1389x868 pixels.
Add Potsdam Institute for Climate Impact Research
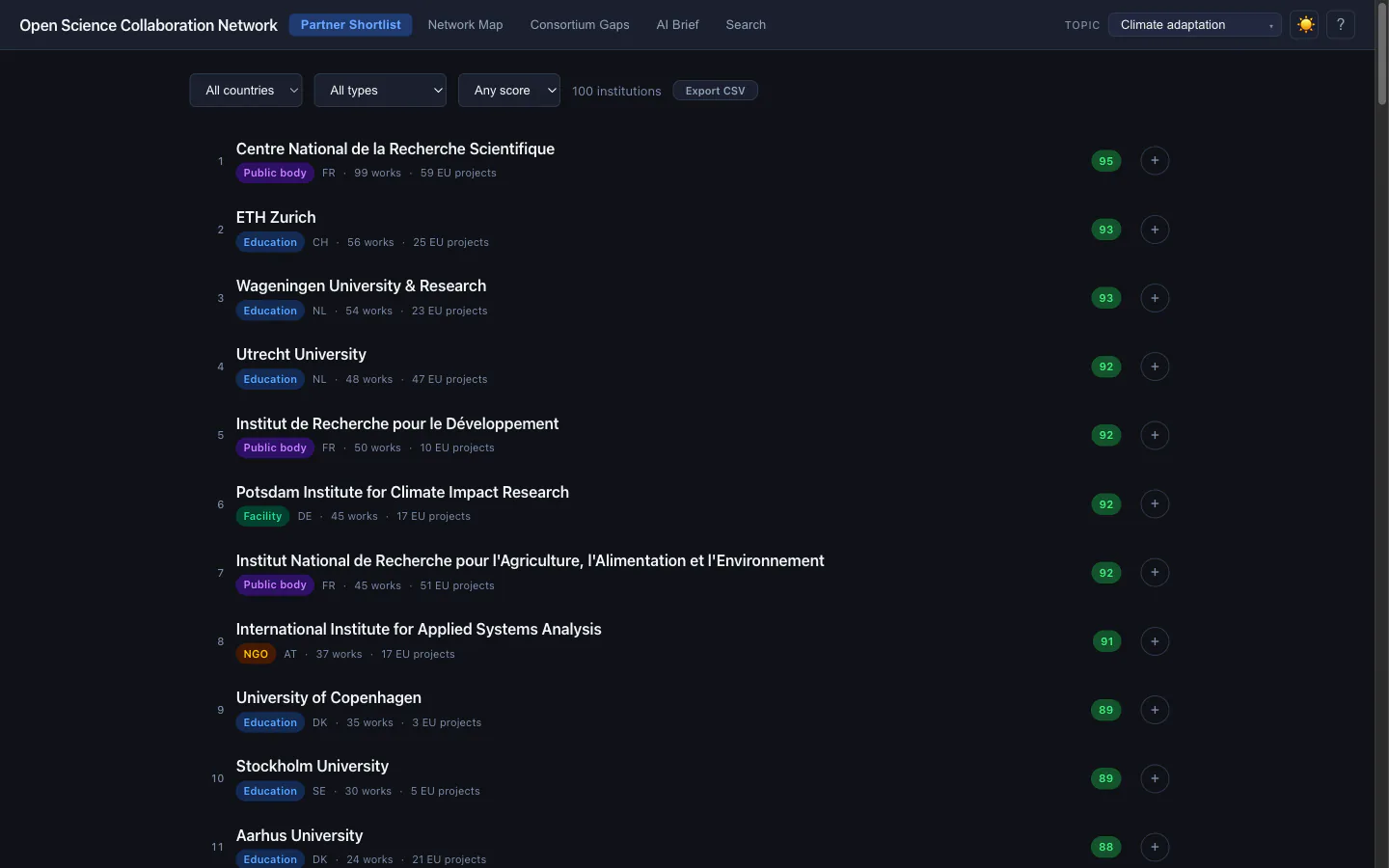coord(1155,503)
